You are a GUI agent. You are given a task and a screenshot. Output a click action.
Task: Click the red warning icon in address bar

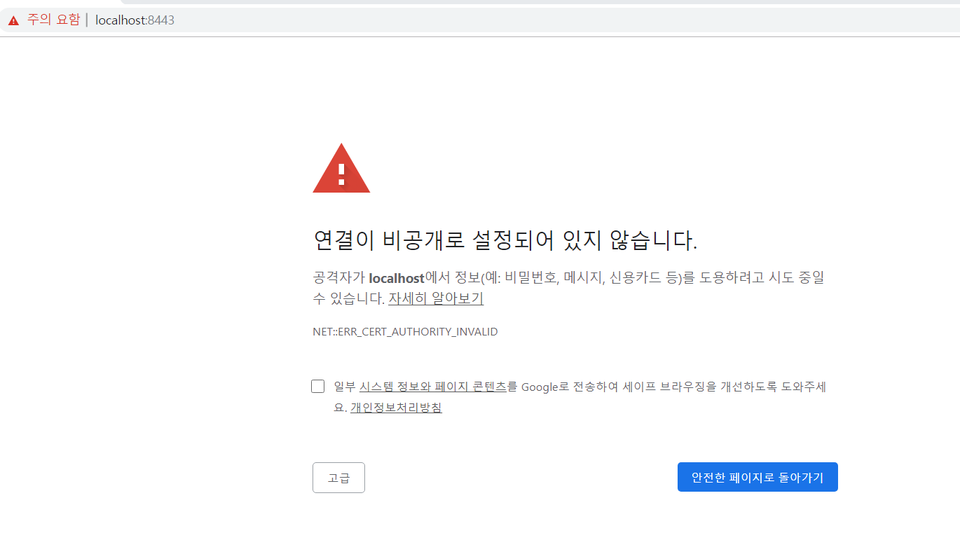(13, 21)
